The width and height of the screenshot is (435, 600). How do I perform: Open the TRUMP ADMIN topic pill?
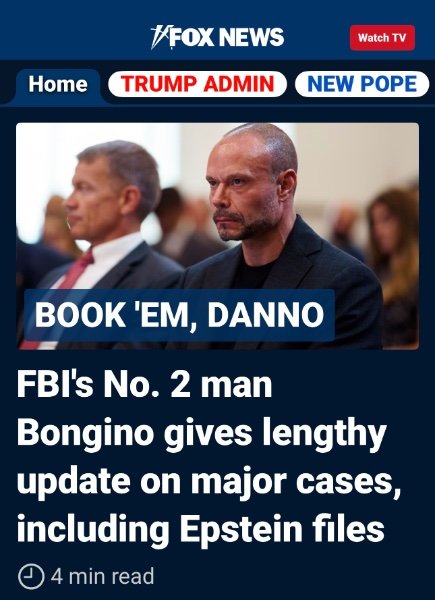[x=197, y=84]
